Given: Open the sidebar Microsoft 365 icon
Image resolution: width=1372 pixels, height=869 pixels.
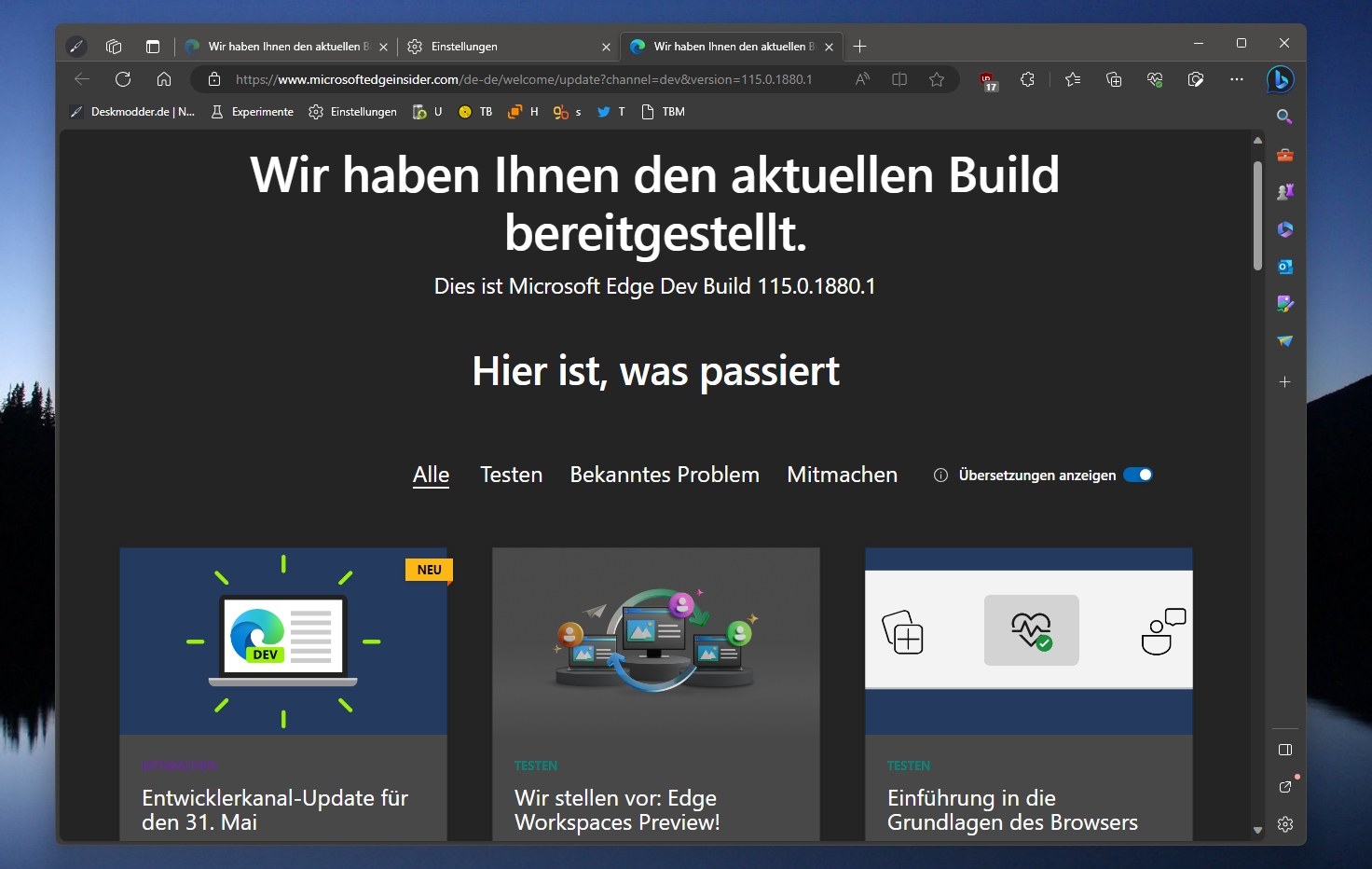Looking at the screenshot, I should (x=1284, y=229).
